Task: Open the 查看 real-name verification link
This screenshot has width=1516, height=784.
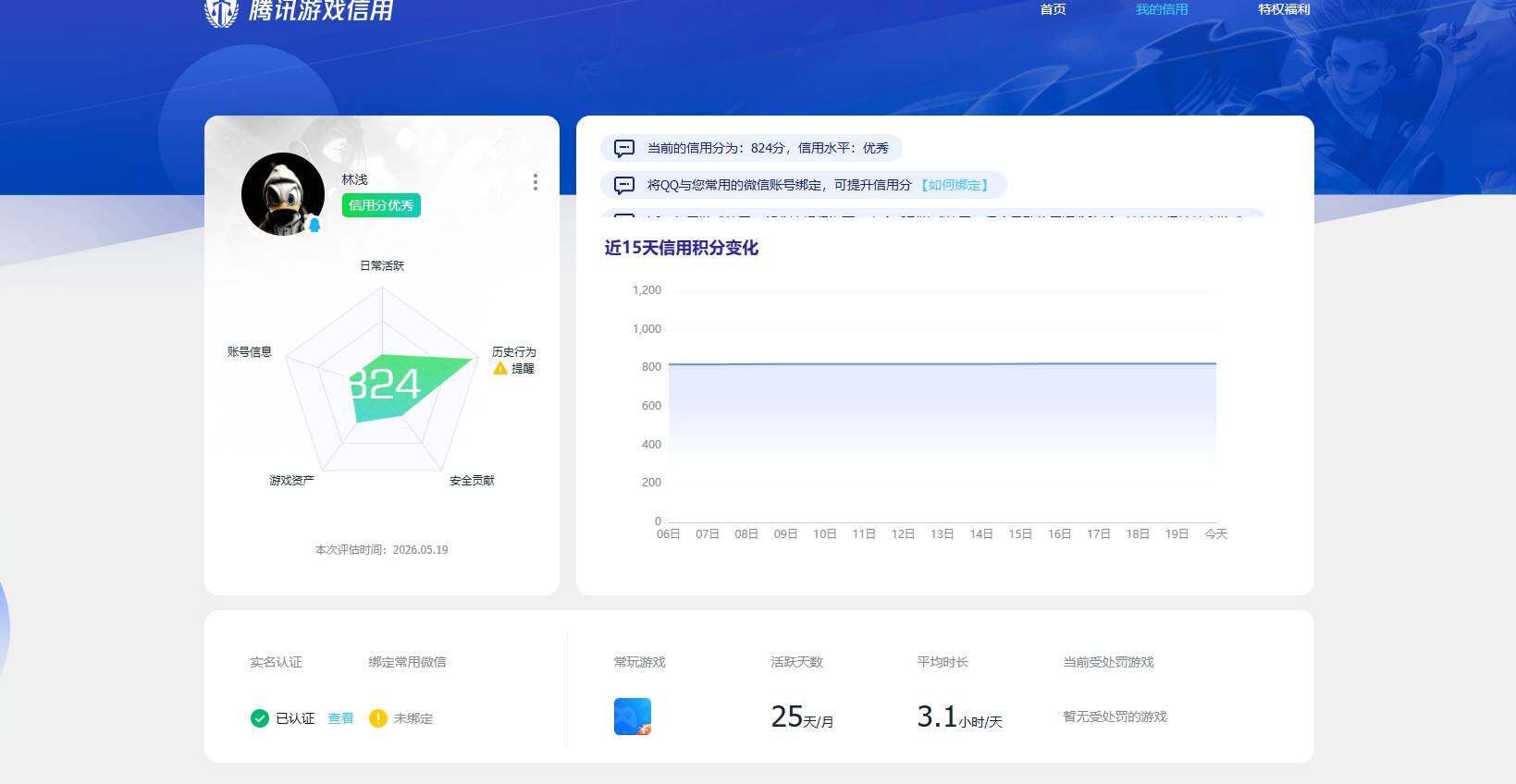Action: point(340,718)
